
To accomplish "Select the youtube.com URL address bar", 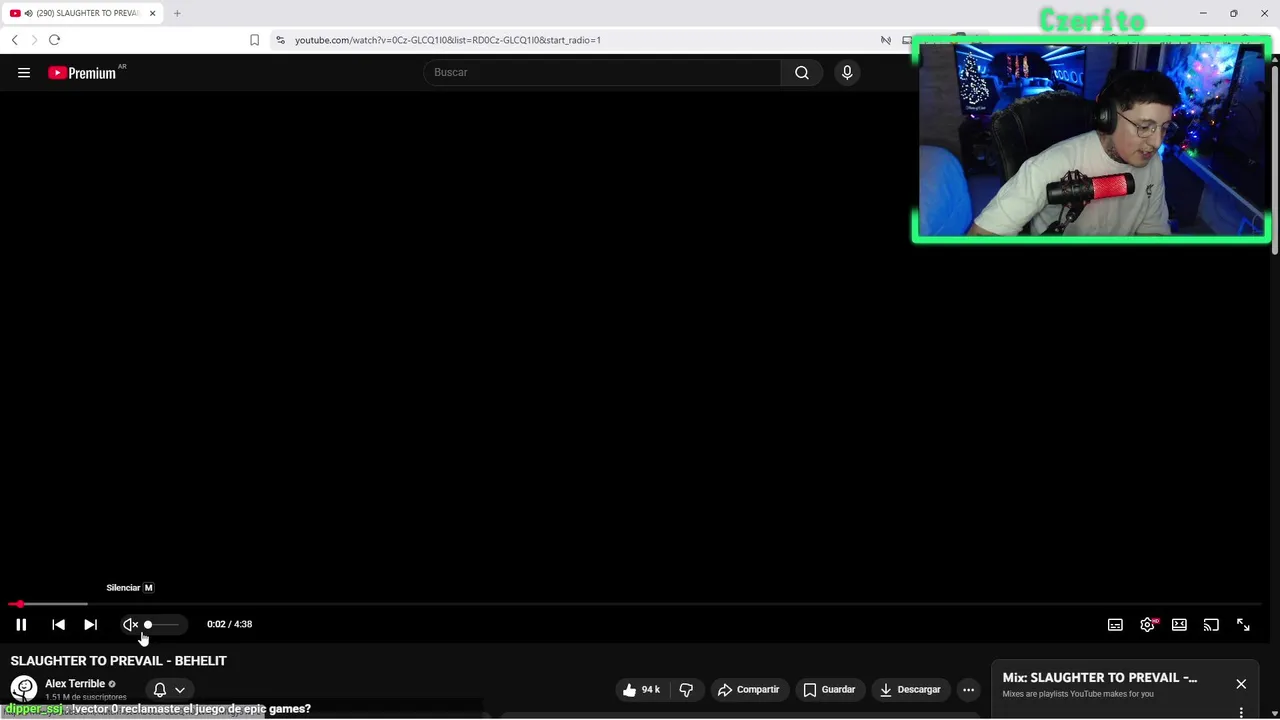I will coord(448,40).
